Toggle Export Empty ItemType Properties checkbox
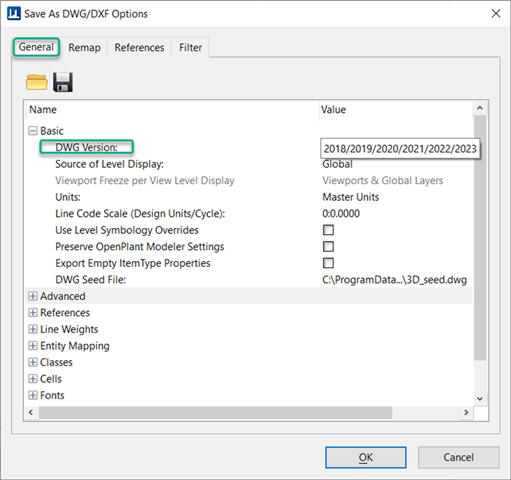Viewport: 511px width, 480px height. (x=328, y=263)
